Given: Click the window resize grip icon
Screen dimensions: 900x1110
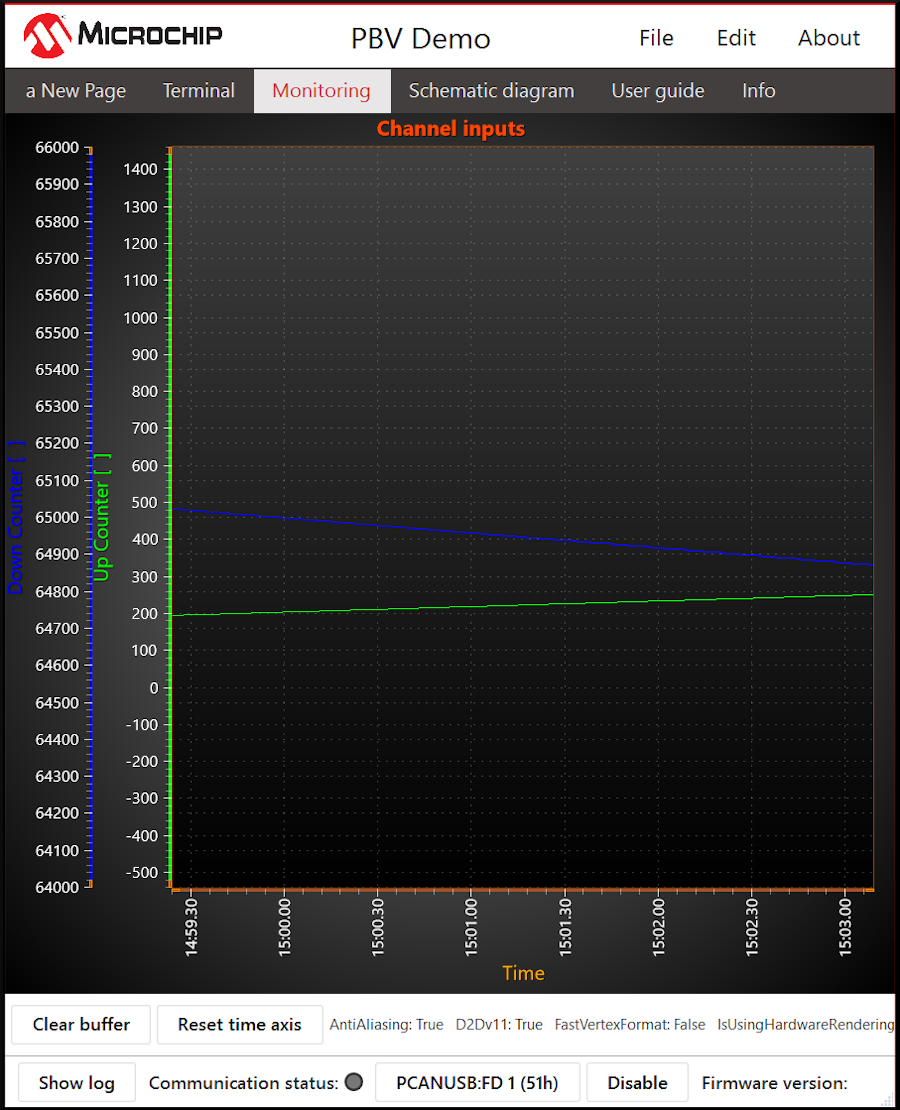Looking at the screenshot, I should coord(888,1099).
